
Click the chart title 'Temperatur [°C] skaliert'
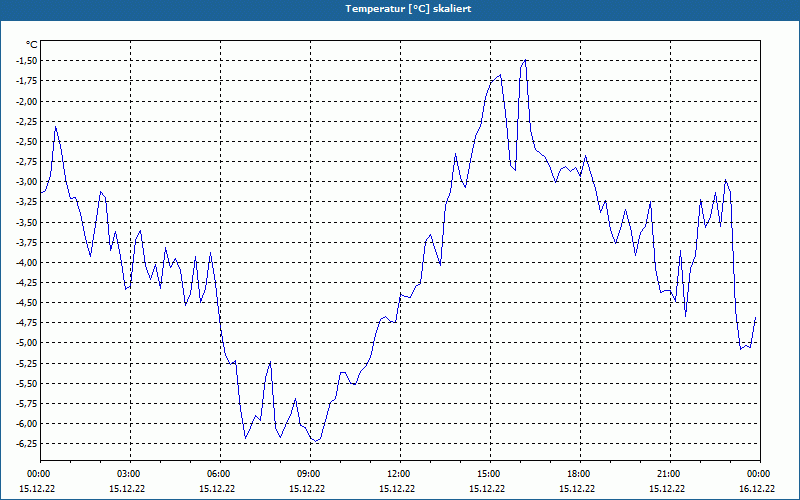pos(408,9)
